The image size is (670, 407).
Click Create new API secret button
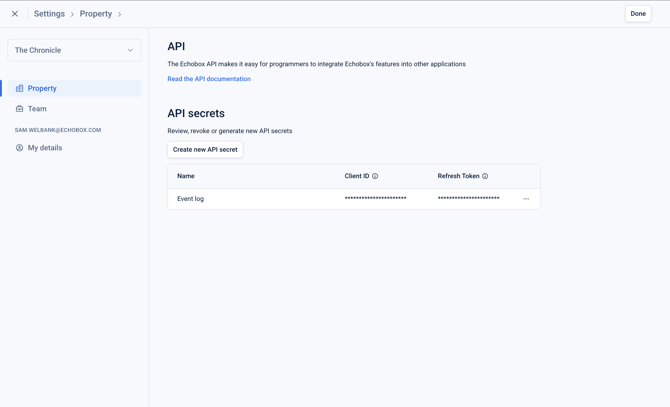pos(205,149)
